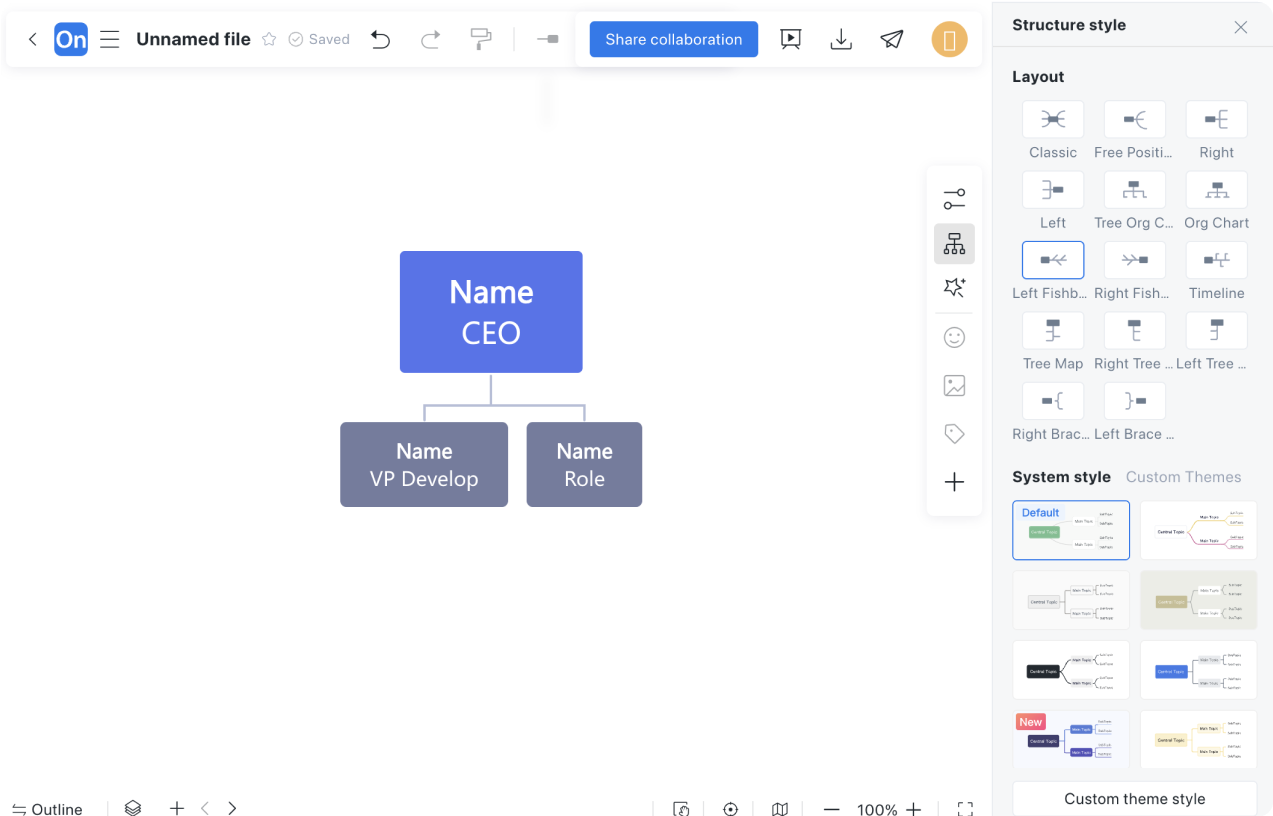Click the Custom theme style button
1273x816 pixels.
1134,799
